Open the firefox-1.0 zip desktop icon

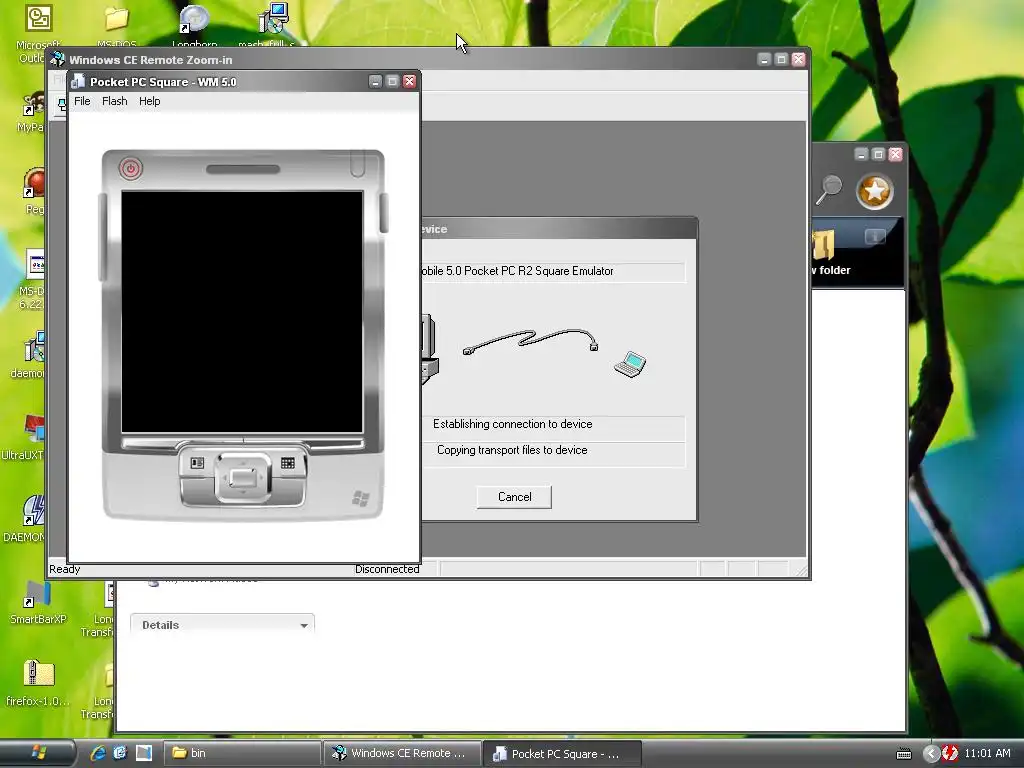click(x=38, y=683)
